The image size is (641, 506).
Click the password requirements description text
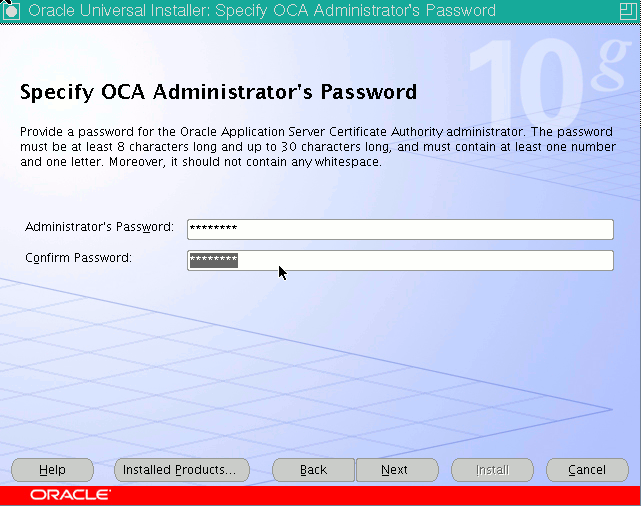point(318,147)
